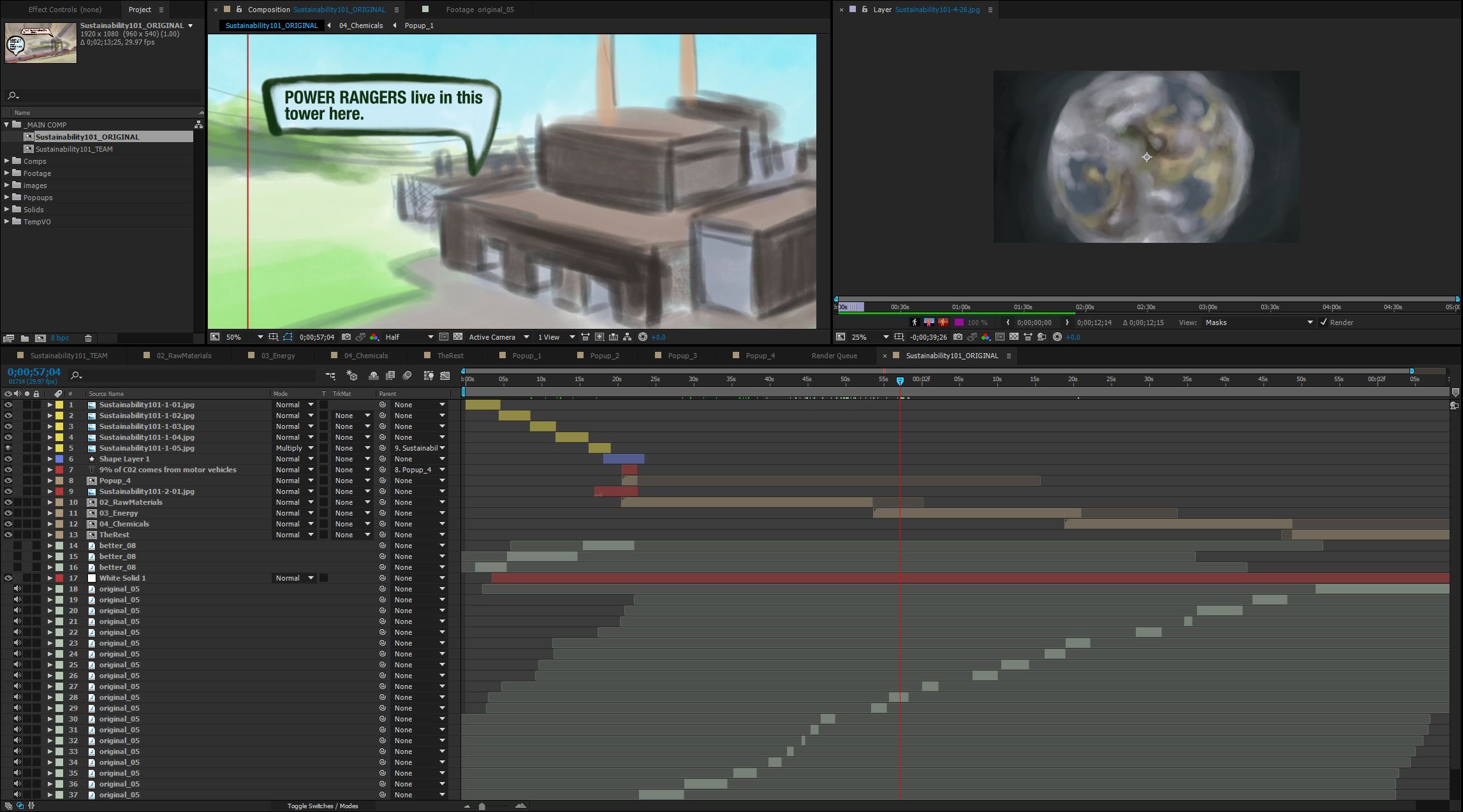1463x812 pixels.
Task: Click the brainstorm icon in timeline
Action: click(429, 376)
